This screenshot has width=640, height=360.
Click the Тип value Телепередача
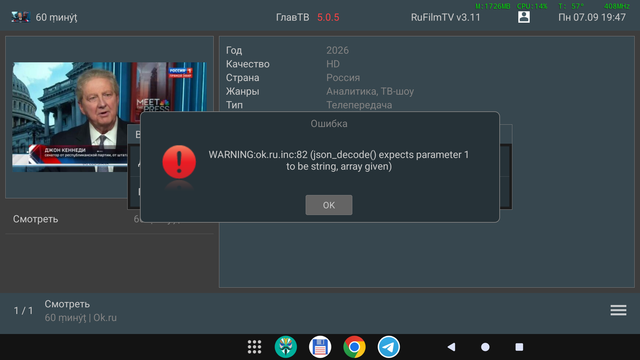(359, 105)
